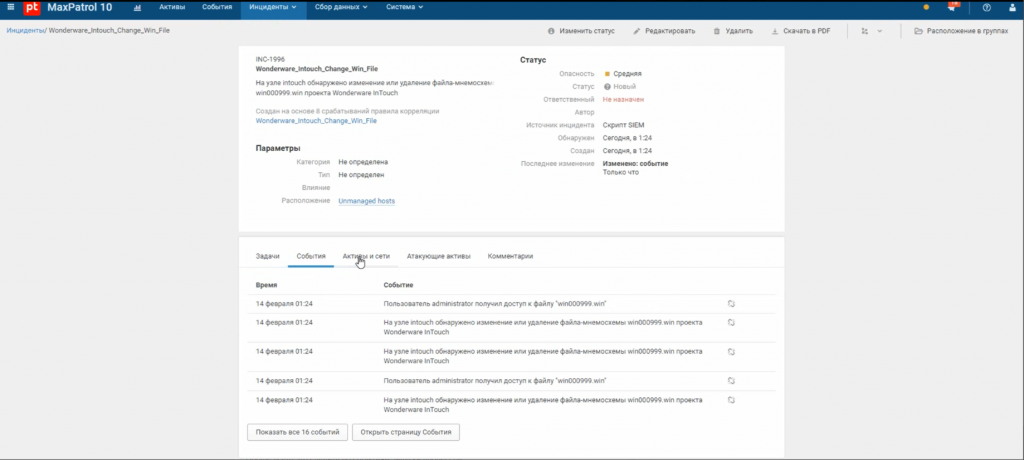Open the Unmanaged hosts link
This screenshot has height=460, width=1024.
click(366, 201)
